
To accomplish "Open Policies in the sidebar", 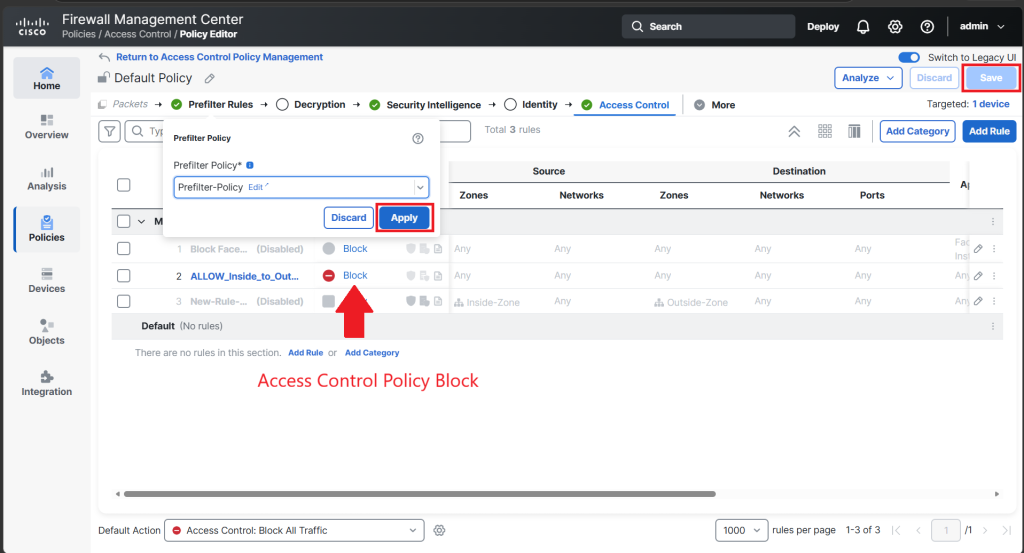I will [x=46, y=229].
